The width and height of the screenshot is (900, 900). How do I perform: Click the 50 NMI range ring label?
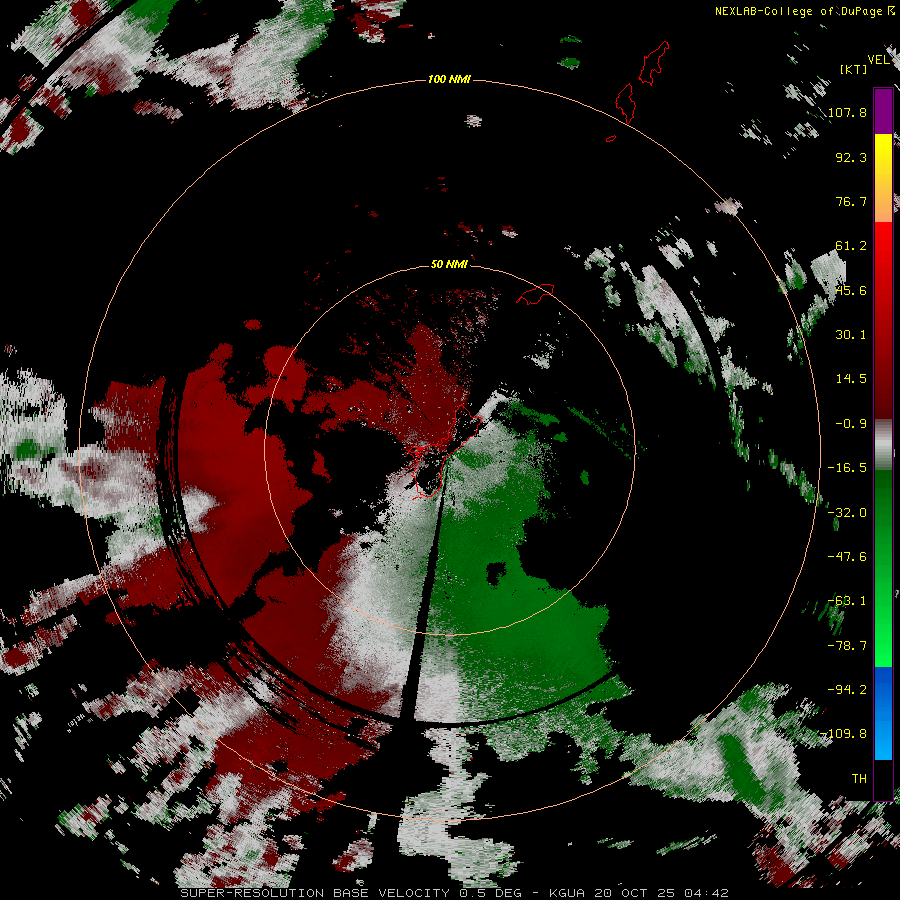[x=449, y=264]
